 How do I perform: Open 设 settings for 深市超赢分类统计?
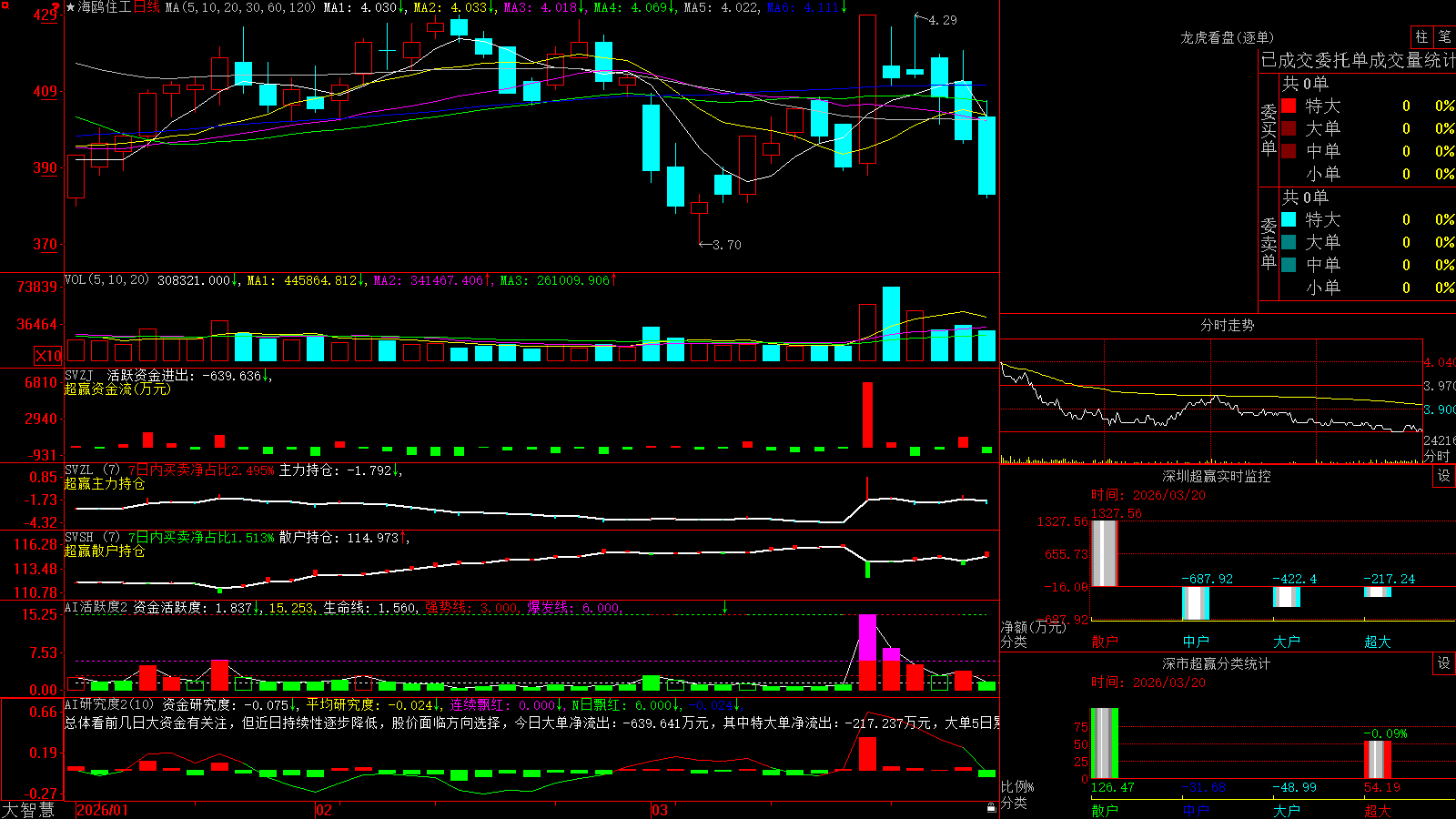pyautogui.click(x=1444, y=663)
